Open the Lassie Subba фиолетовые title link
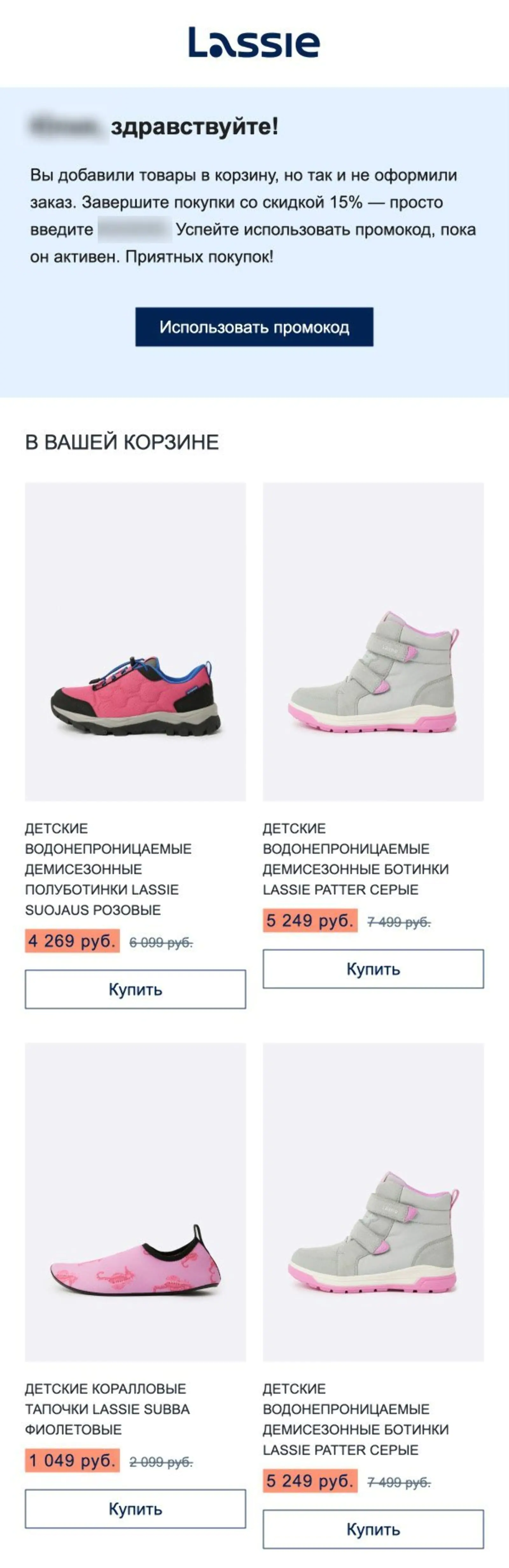The image size is (509, 1568). tap(108, 1408)
